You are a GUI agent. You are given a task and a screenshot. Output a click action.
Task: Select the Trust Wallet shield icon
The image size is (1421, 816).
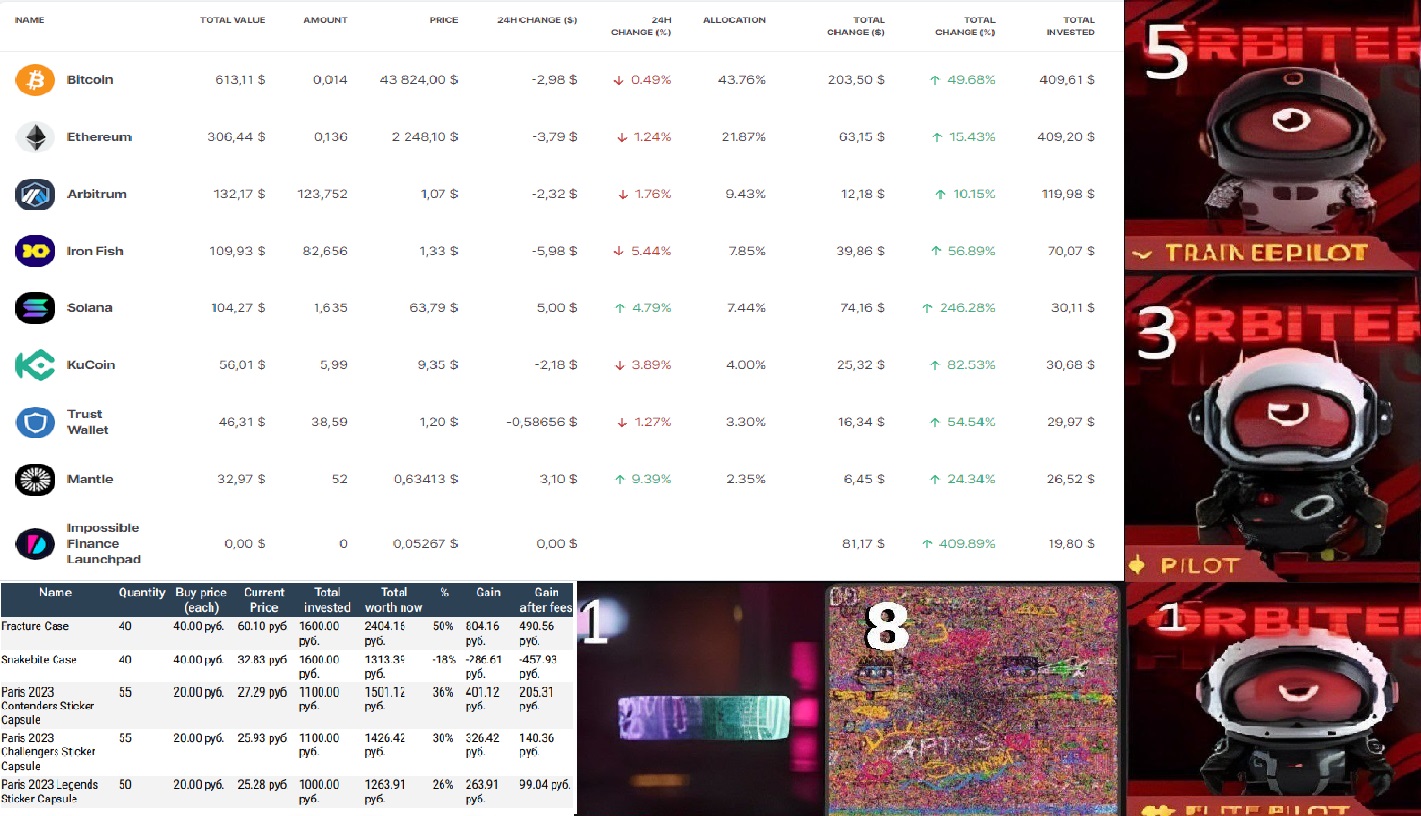pyautogui.click(x=35, y=422)
